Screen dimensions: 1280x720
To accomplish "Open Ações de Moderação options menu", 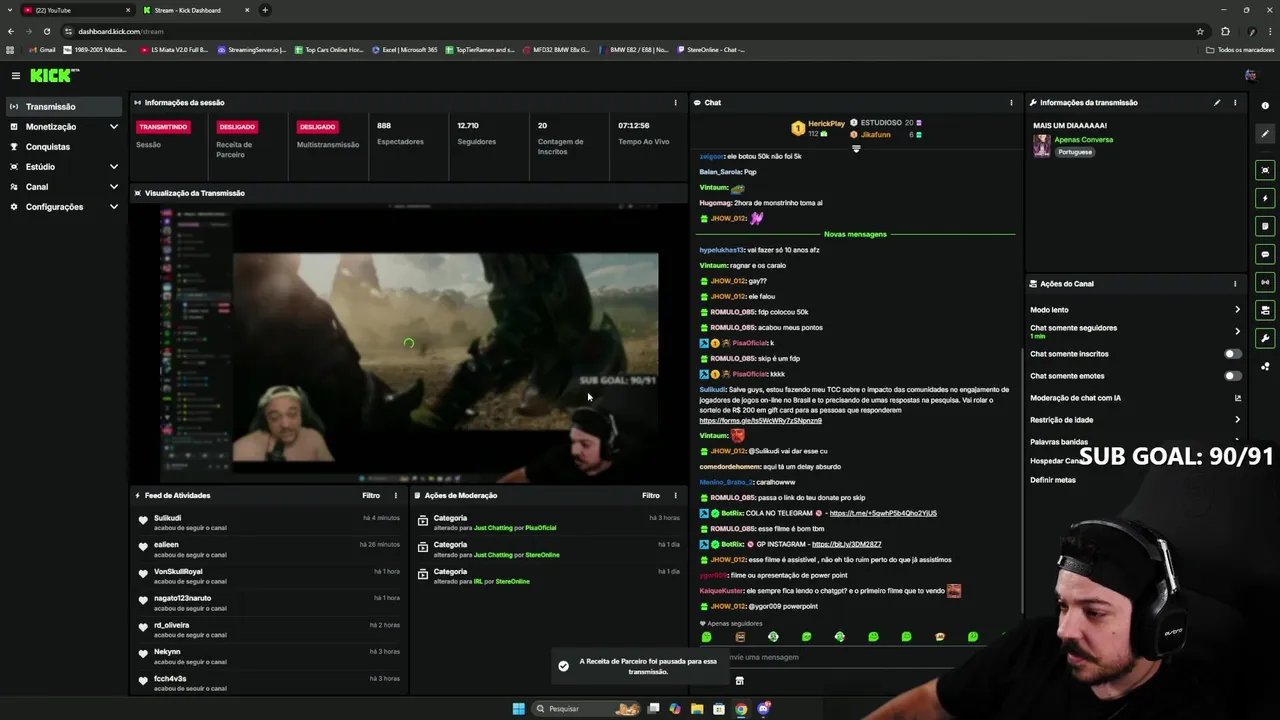I will click(x=675, y=495).
